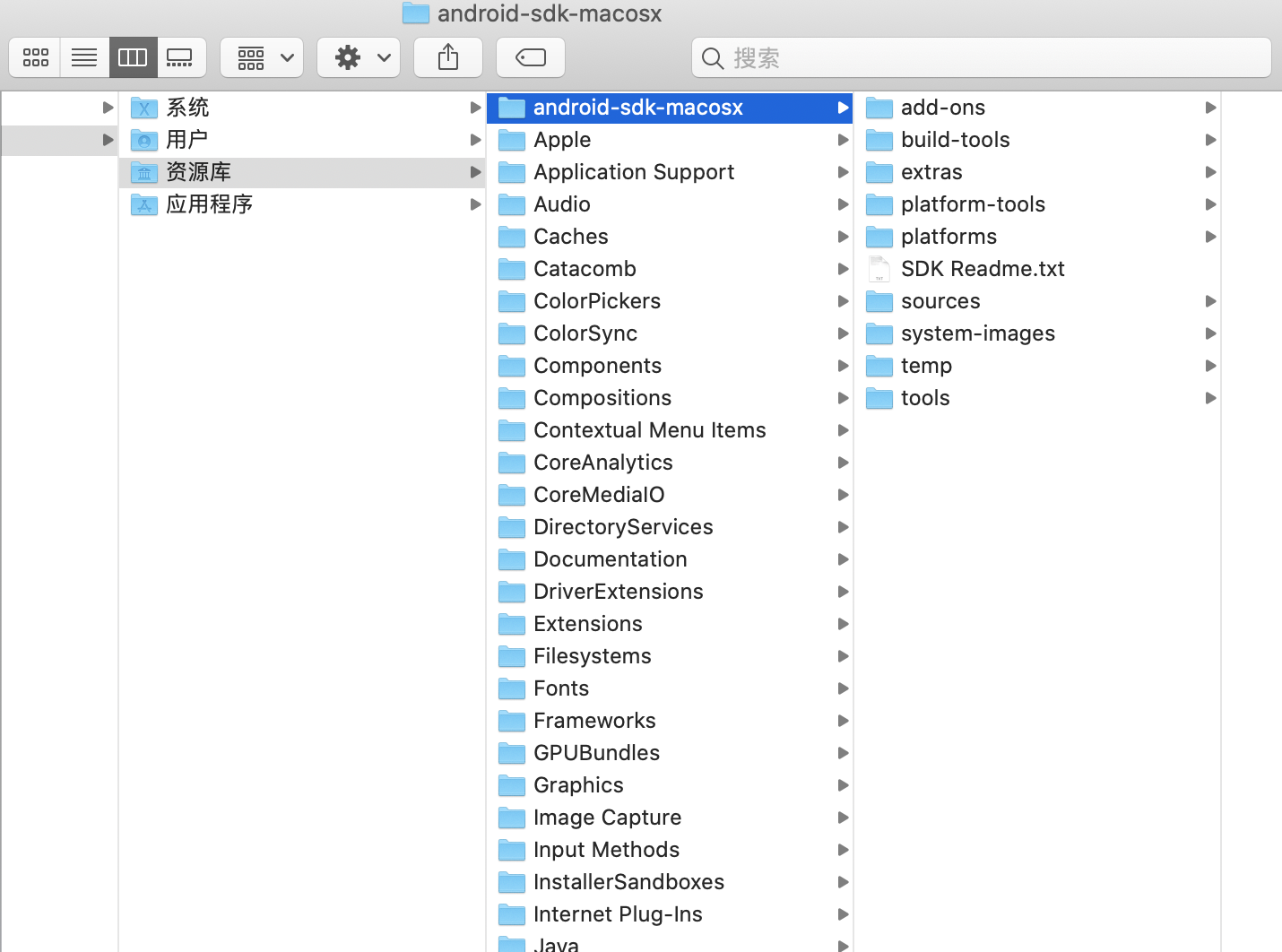Click the InstallerSandboxes folder icon
The width and height of the screenshot is (1282, 952).
[512, 883]
